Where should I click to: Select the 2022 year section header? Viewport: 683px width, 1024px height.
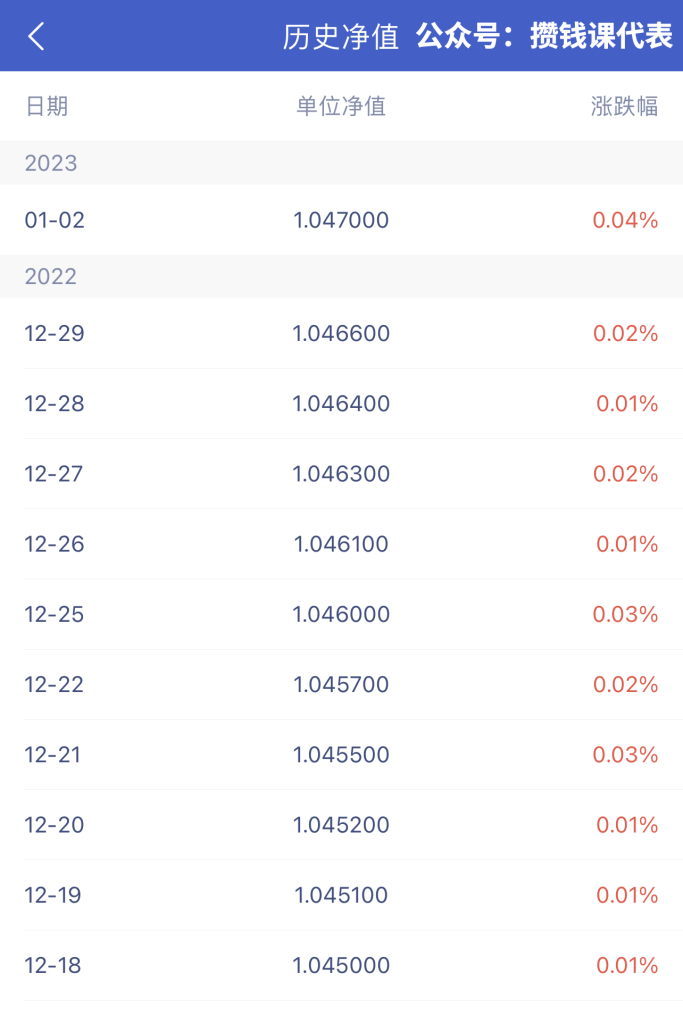pyautogui.click(x=342, y=276)
